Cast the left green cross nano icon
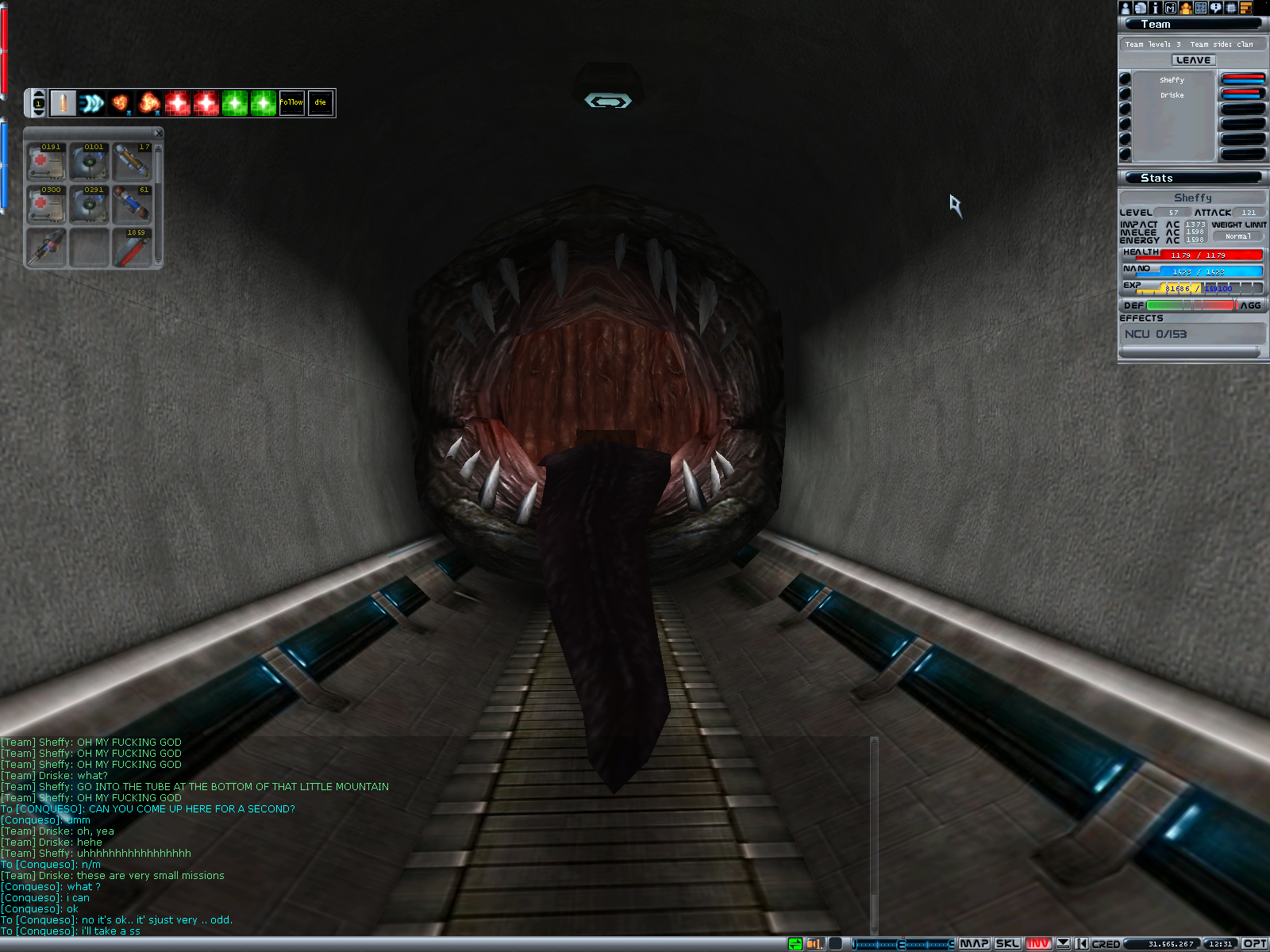This screenshot has height=952, width=1270. (234, 103)
